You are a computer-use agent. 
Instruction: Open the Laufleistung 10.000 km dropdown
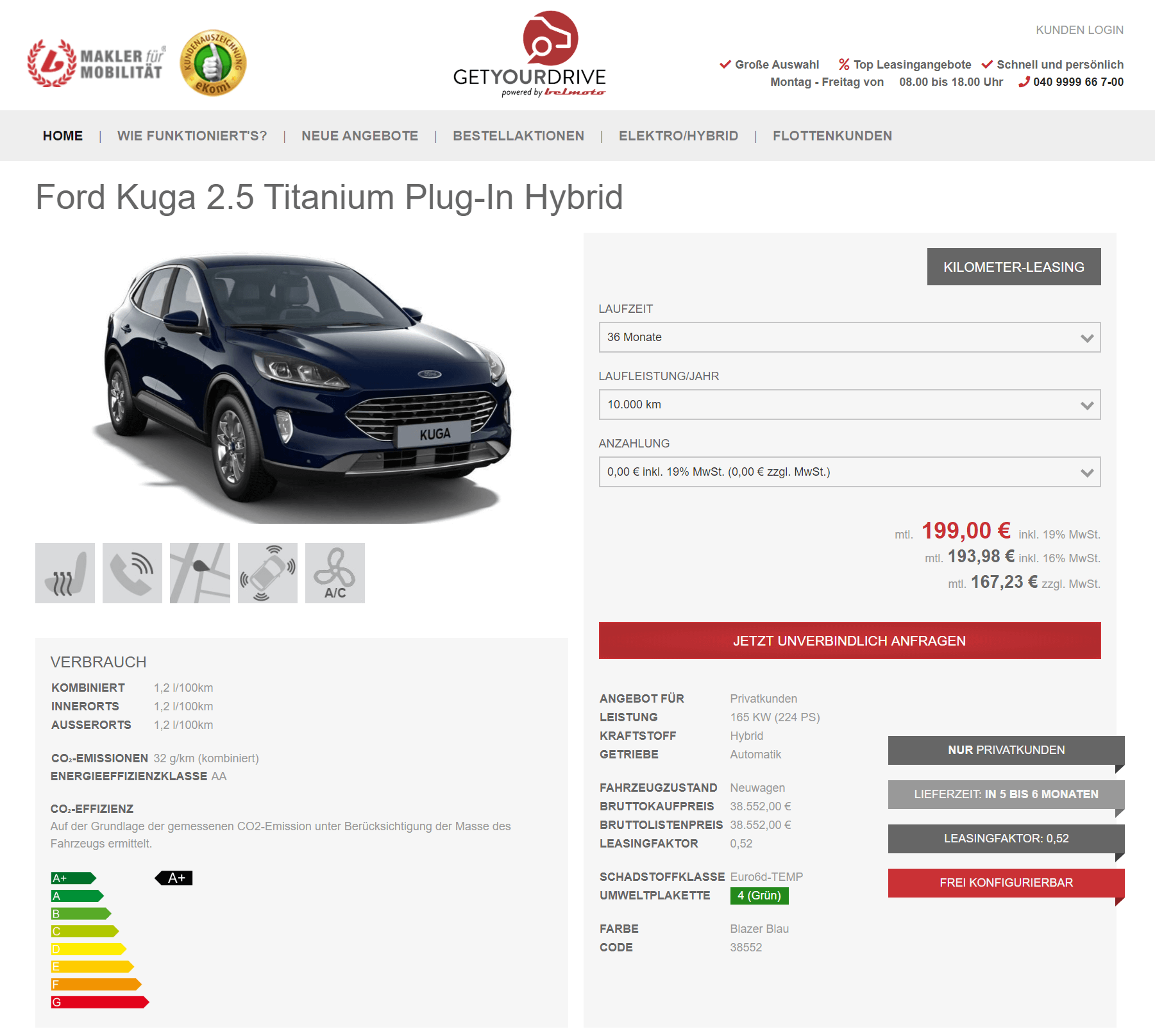pyautogui.click(x=850, y=405)
